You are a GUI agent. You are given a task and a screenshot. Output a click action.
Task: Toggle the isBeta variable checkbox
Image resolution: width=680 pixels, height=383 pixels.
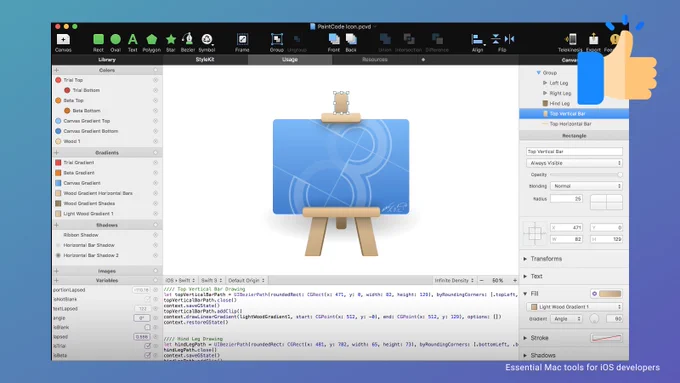point(147,355)
